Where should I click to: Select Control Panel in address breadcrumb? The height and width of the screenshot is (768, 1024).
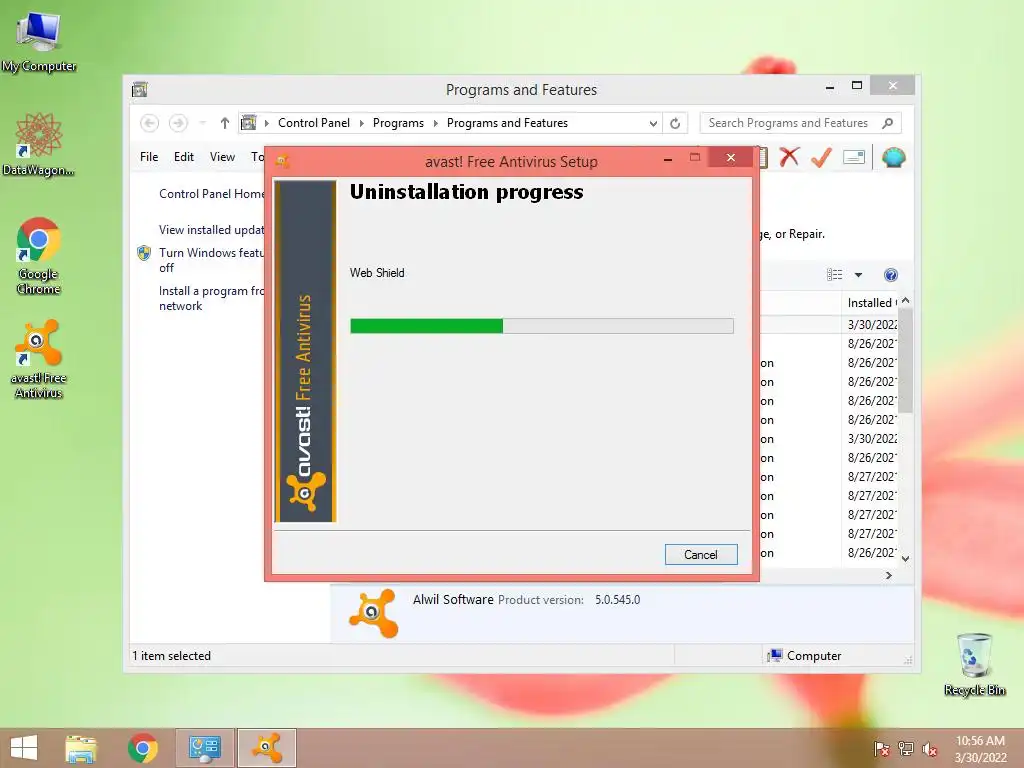[x=313, y=123]
